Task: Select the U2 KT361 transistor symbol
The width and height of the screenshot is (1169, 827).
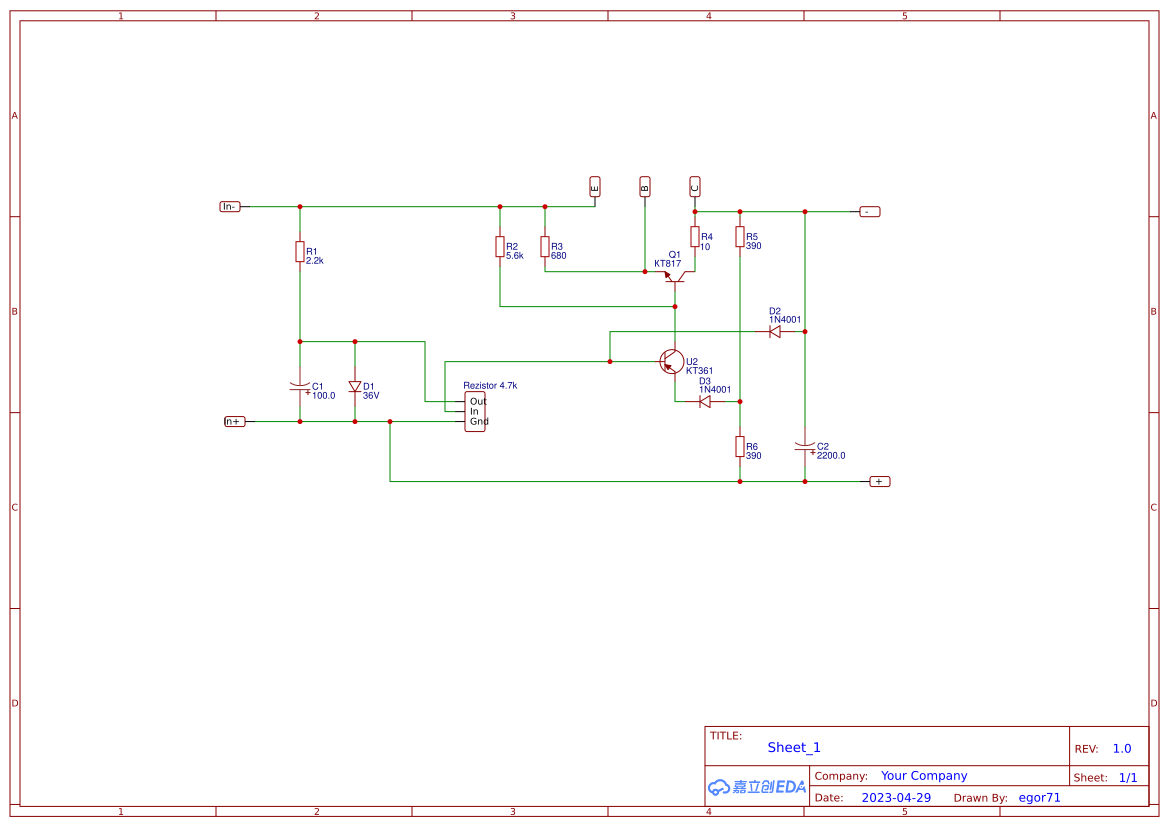Action: (673, 362)
